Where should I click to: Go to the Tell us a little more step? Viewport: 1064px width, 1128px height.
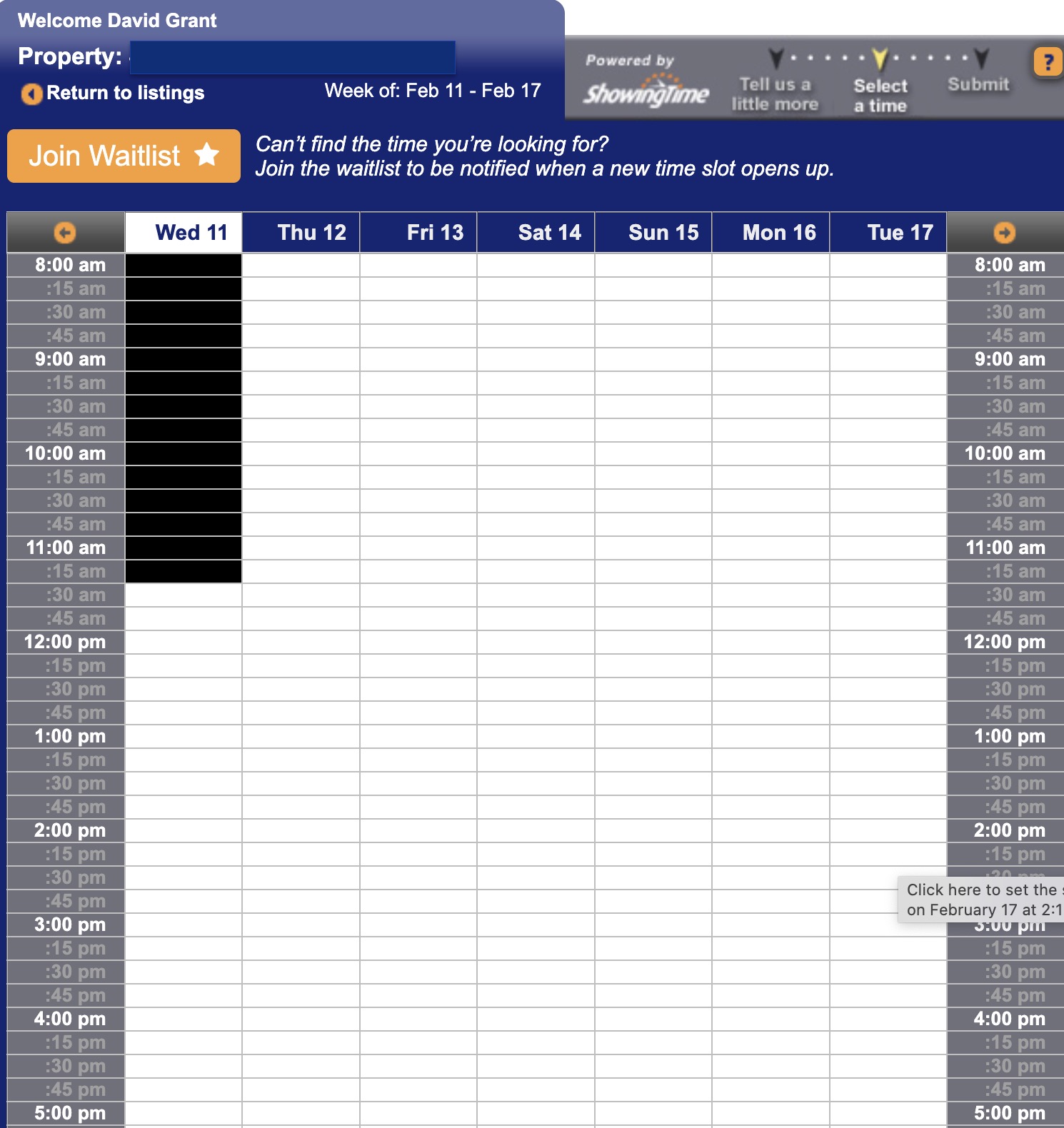(x=775, y=94)
